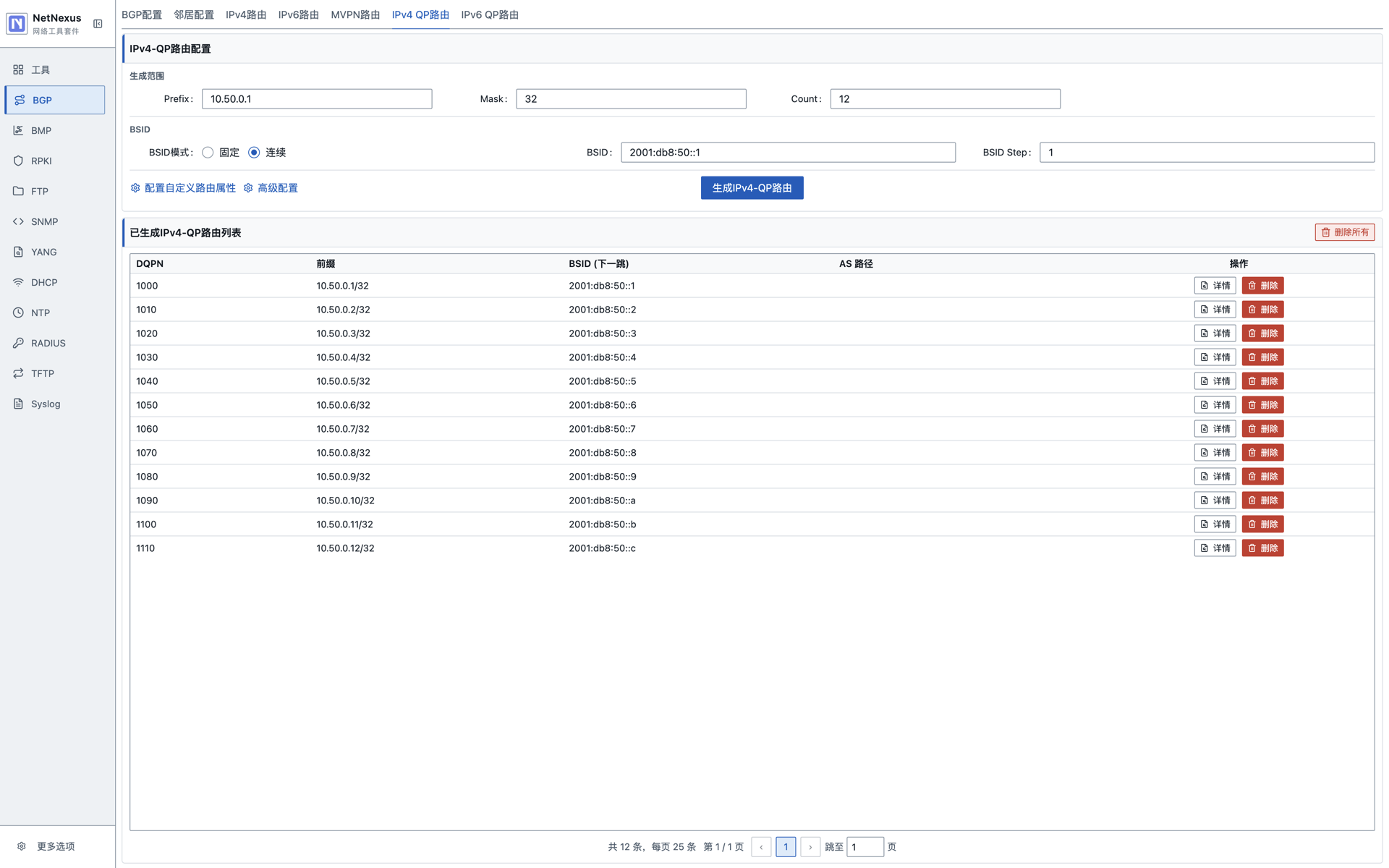This screenshot has height=868, width=1389.
Task: Open 高级配置 link
Action: click(271, 188)
